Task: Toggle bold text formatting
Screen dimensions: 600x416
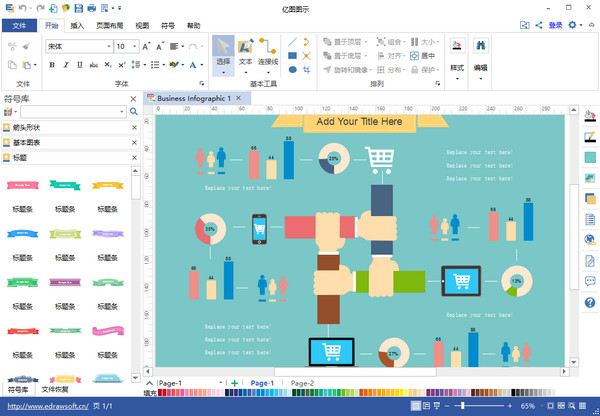Action: [52, 65]
